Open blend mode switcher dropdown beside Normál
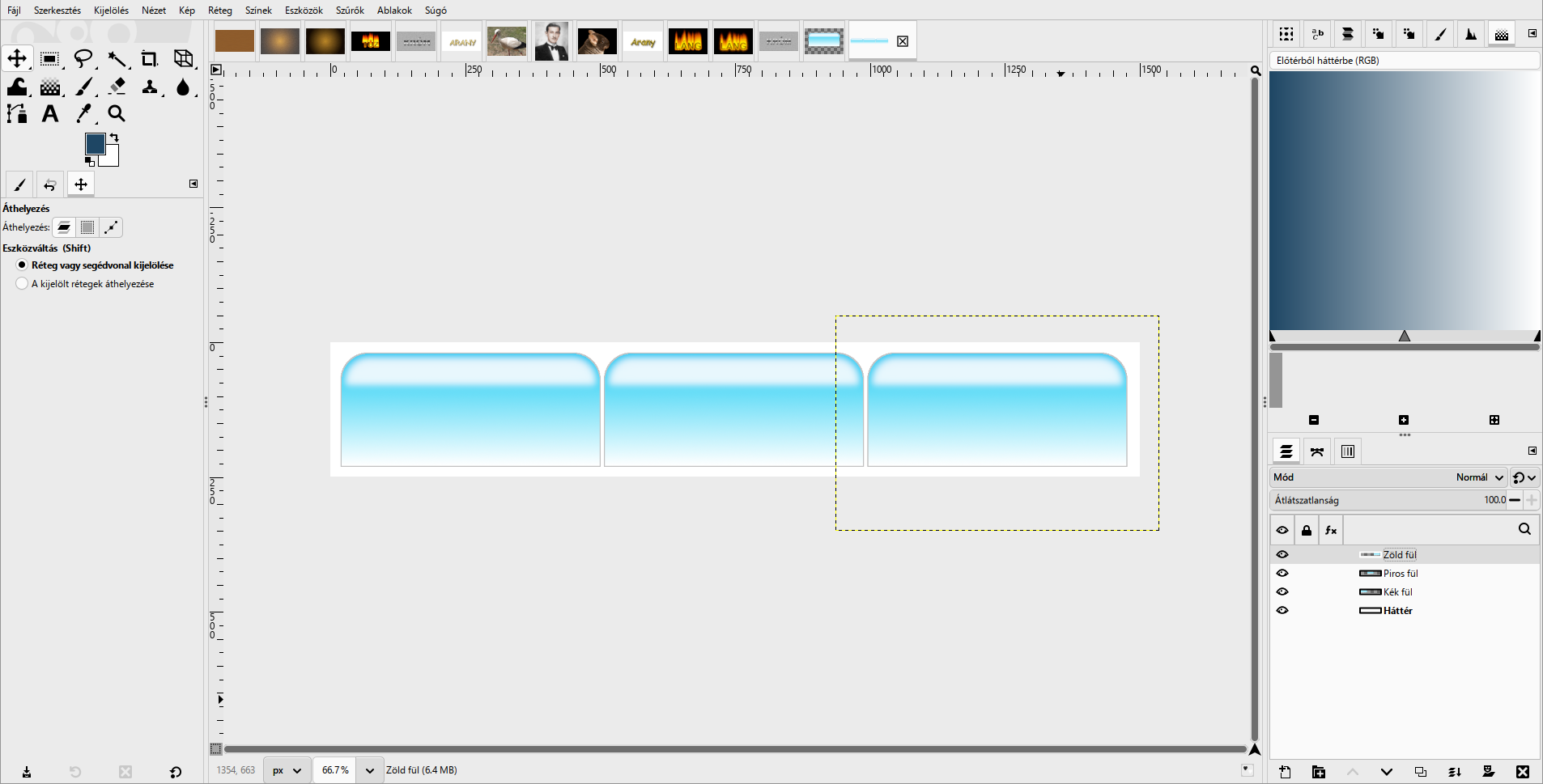The height and width of the screenshot is (784, 1543). [1524, 477]
